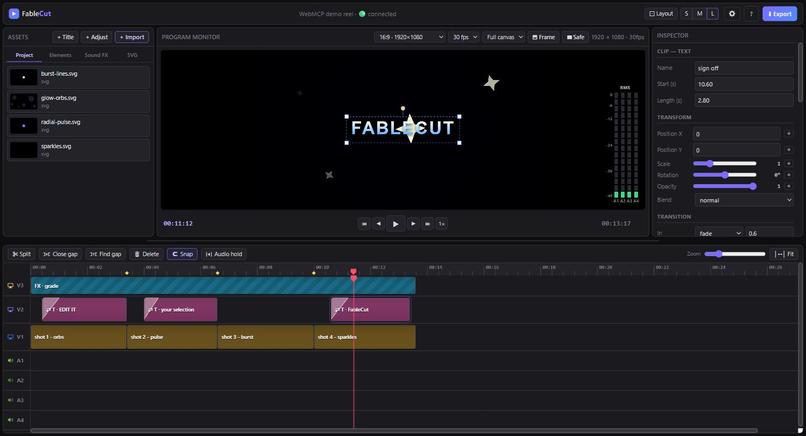Toggle Audio hold

tap(224, 254)
